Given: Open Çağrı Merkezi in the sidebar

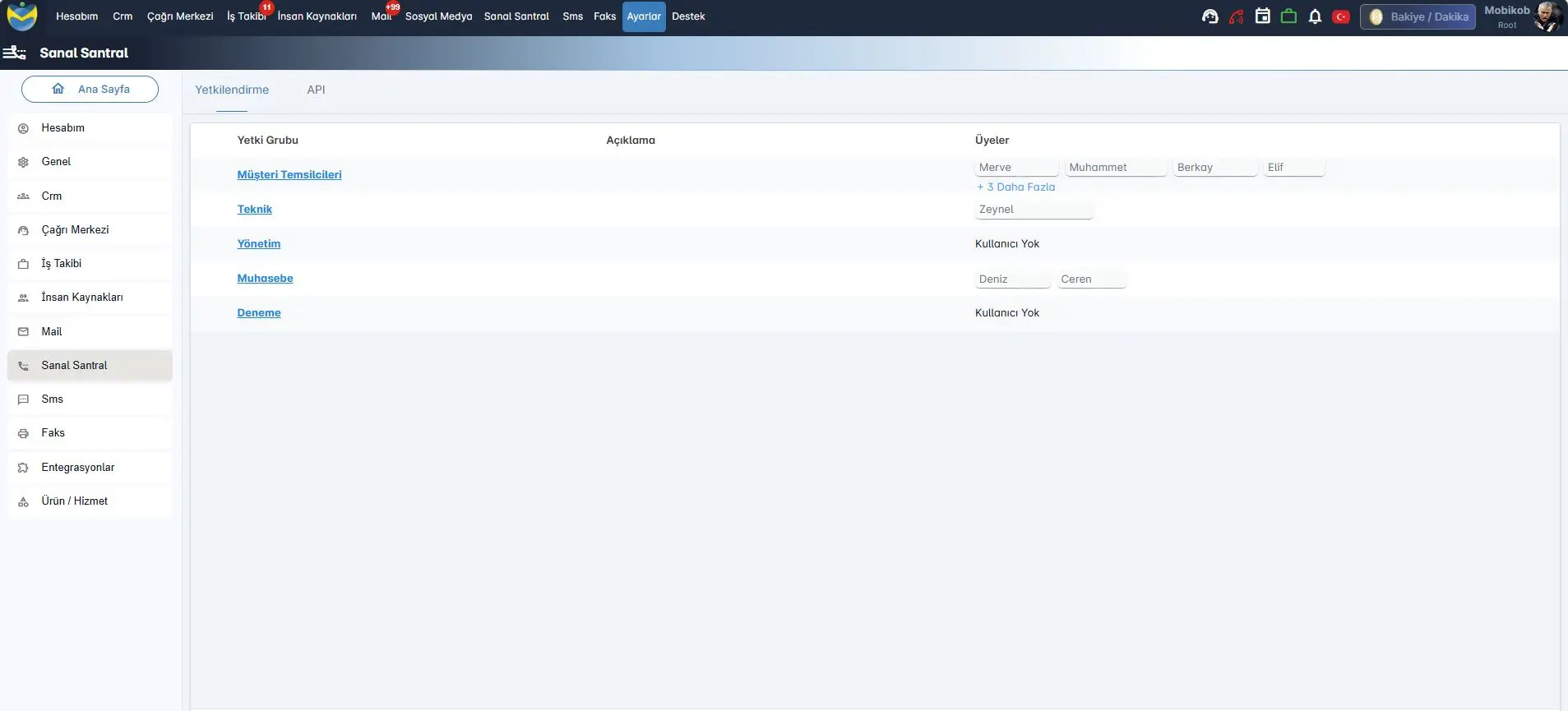Looking at the screenshot, I should coord(75,229).
